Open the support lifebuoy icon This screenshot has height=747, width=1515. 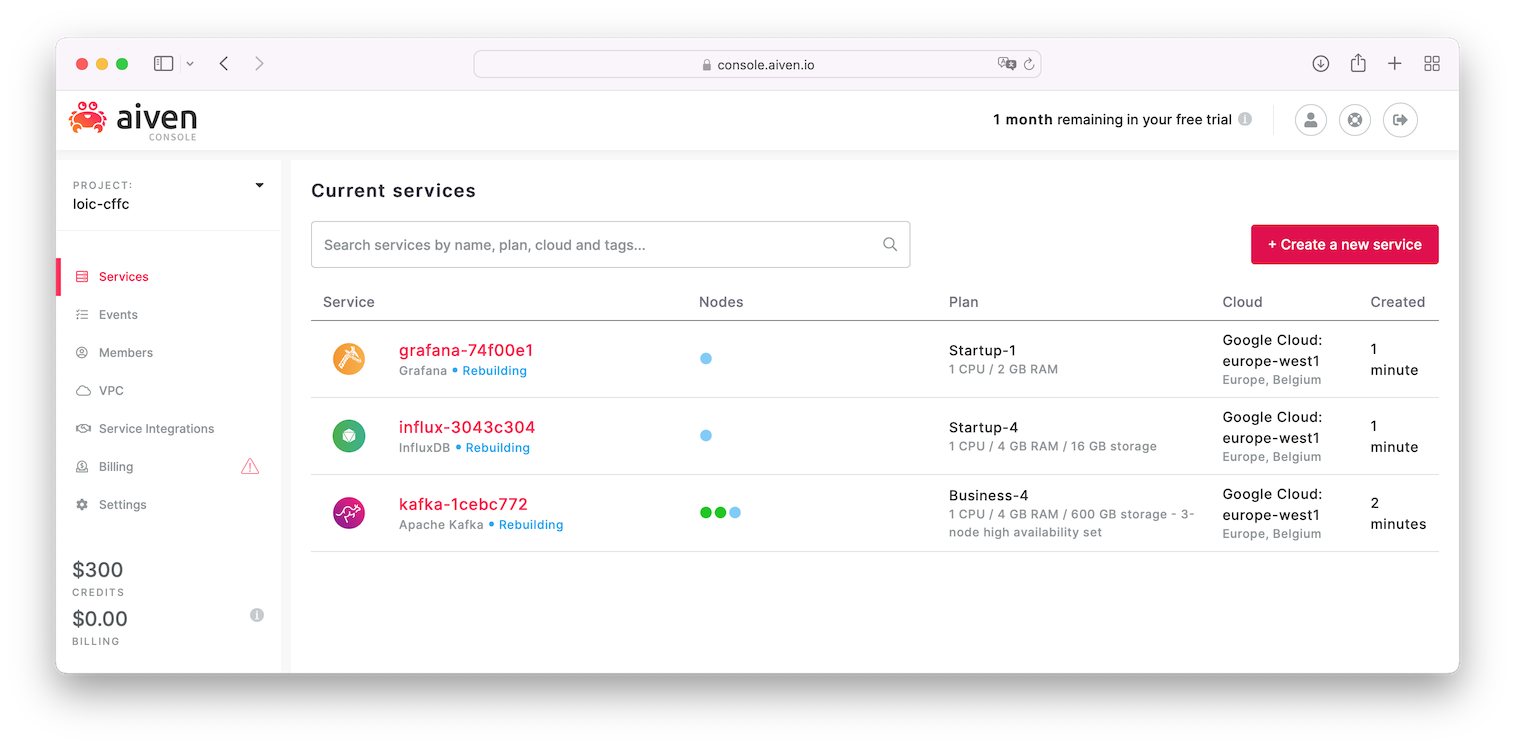pyautogui.click(x=1355, y=120)
